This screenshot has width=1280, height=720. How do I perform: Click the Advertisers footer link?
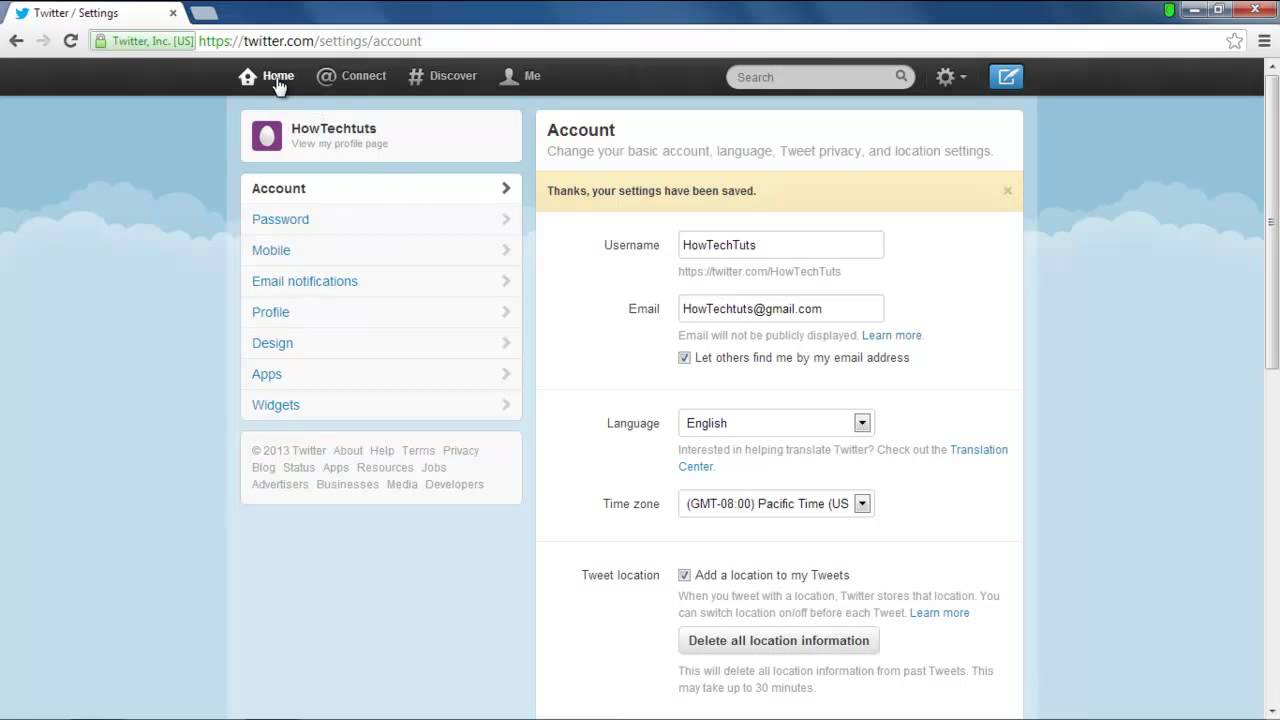[280, 485]
